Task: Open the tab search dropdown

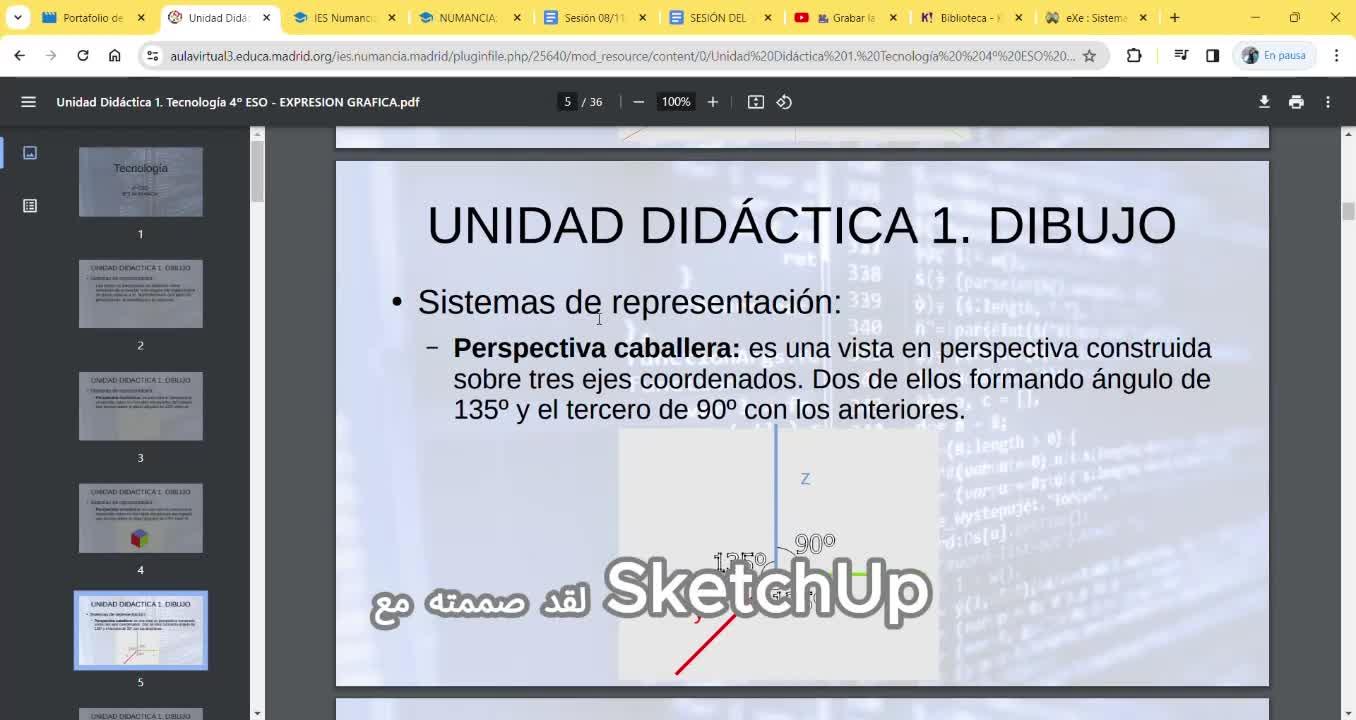Action: pyautogui.click(x=18, y=18)
